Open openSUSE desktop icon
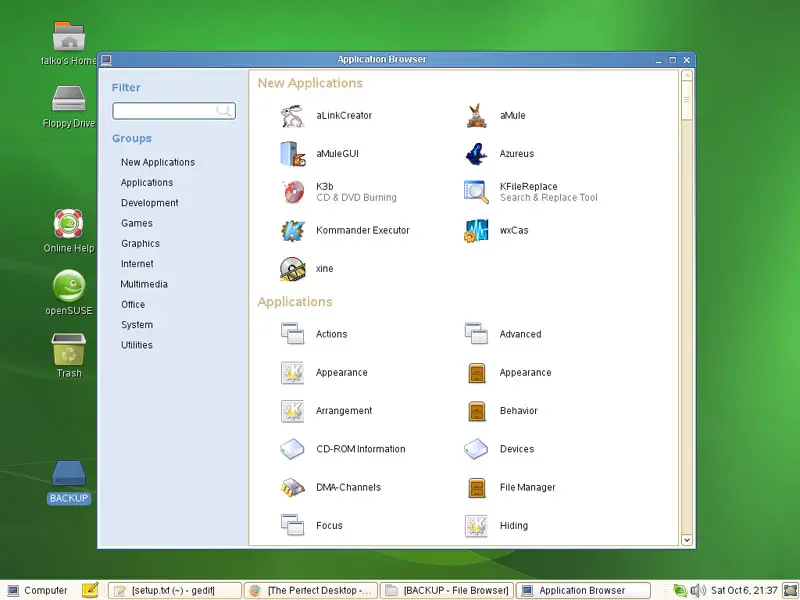This screenshot has height=600, width=800. coord(69,286)
